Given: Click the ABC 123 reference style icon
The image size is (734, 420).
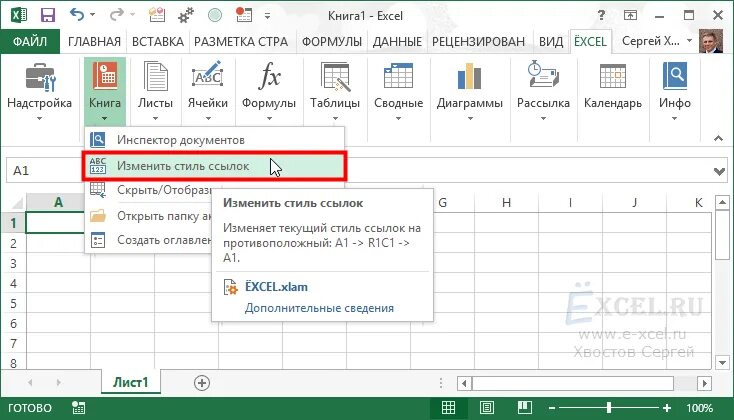Looking at the screenshot, I should [x=97, y=166].
